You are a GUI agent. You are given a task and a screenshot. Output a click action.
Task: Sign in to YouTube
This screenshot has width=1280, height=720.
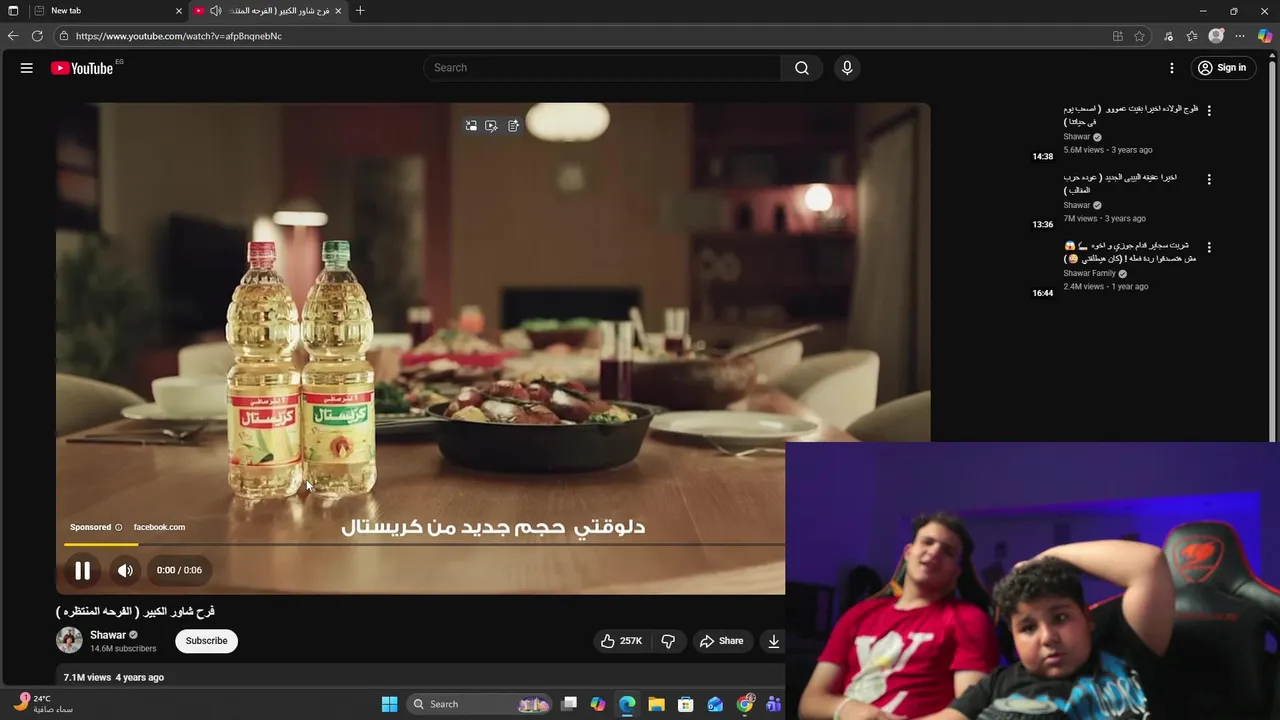(1222, 68)
